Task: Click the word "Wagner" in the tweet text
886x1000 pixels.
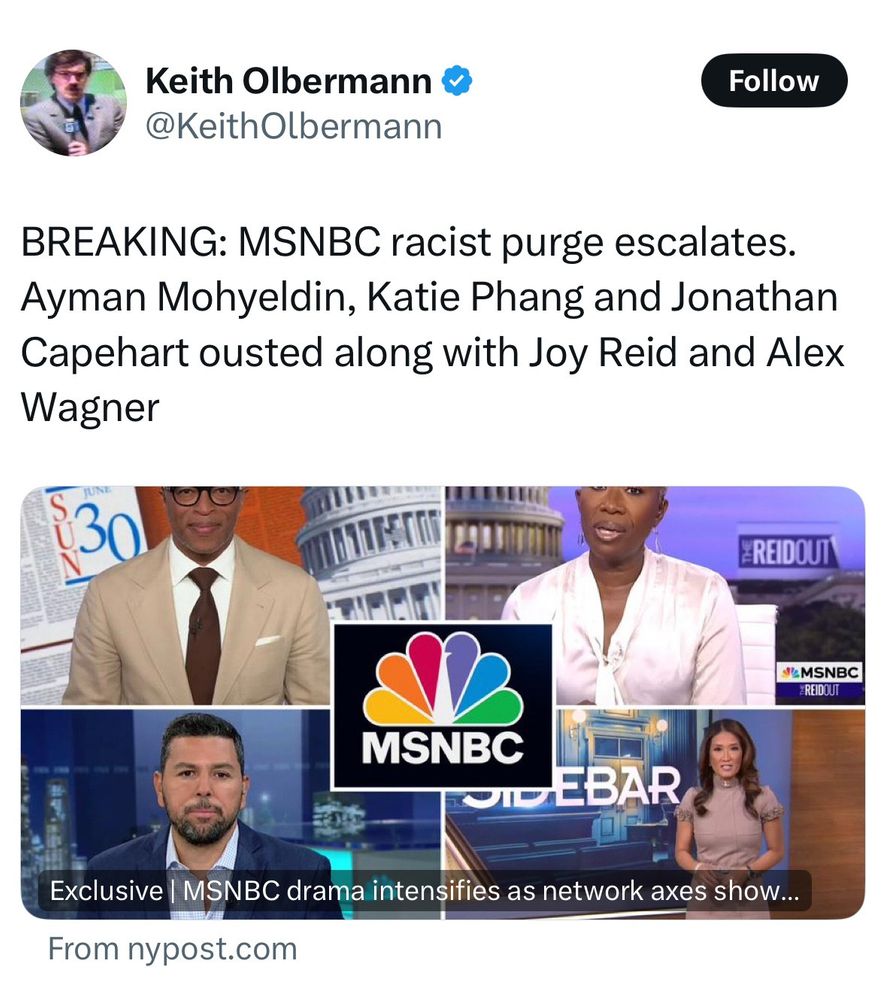Action: pos(90,408)
